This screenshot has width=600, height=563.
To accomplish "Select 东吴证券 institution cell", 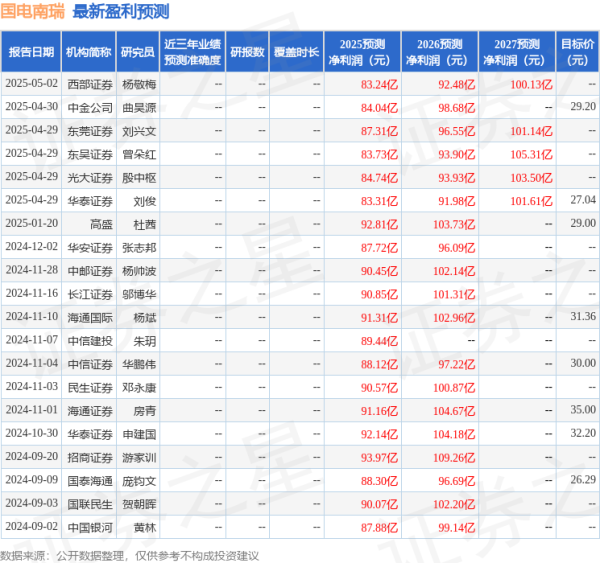I will [90, 154].
